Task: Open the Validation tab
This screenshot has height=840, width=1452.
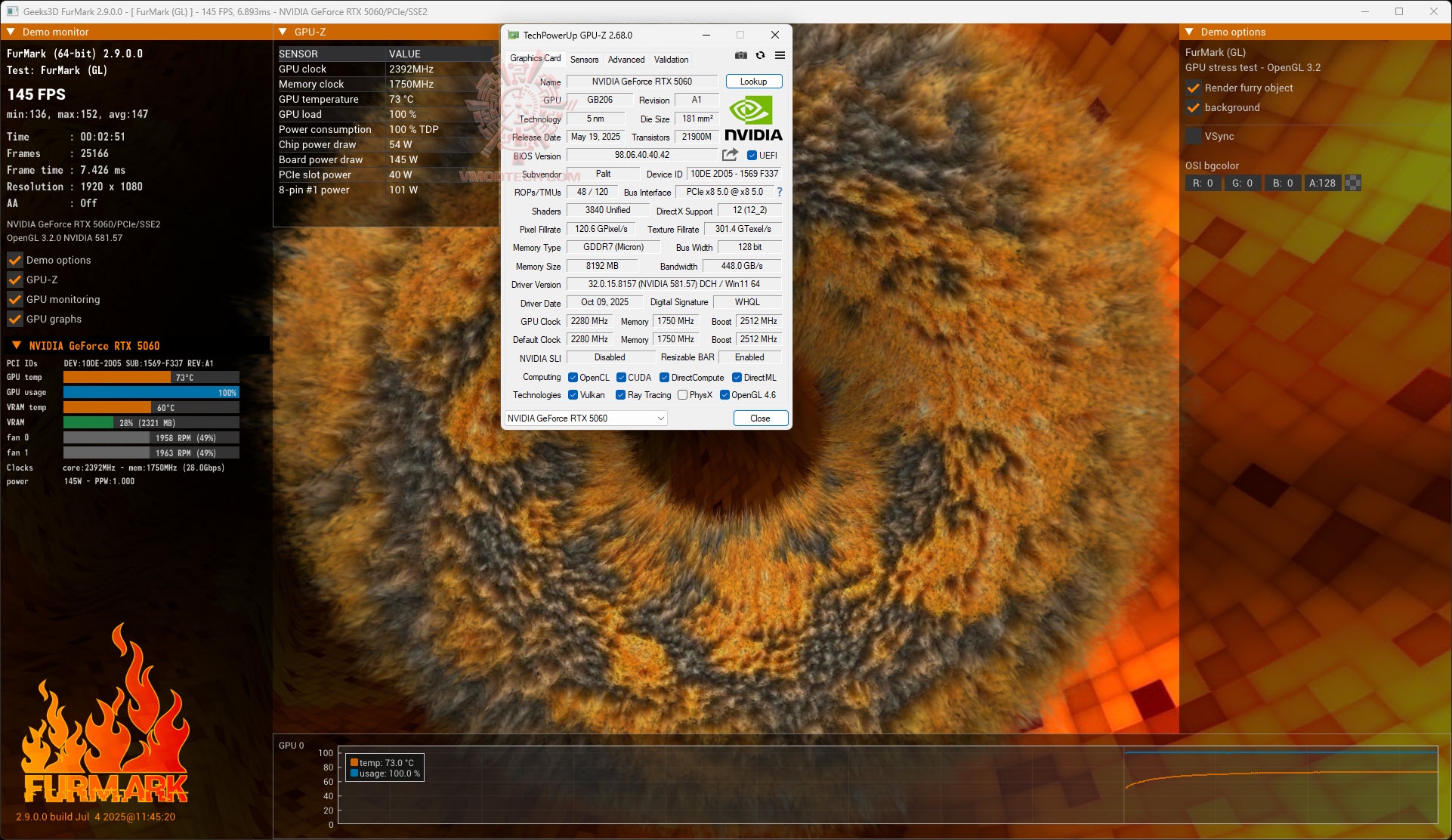Action: 671,59
